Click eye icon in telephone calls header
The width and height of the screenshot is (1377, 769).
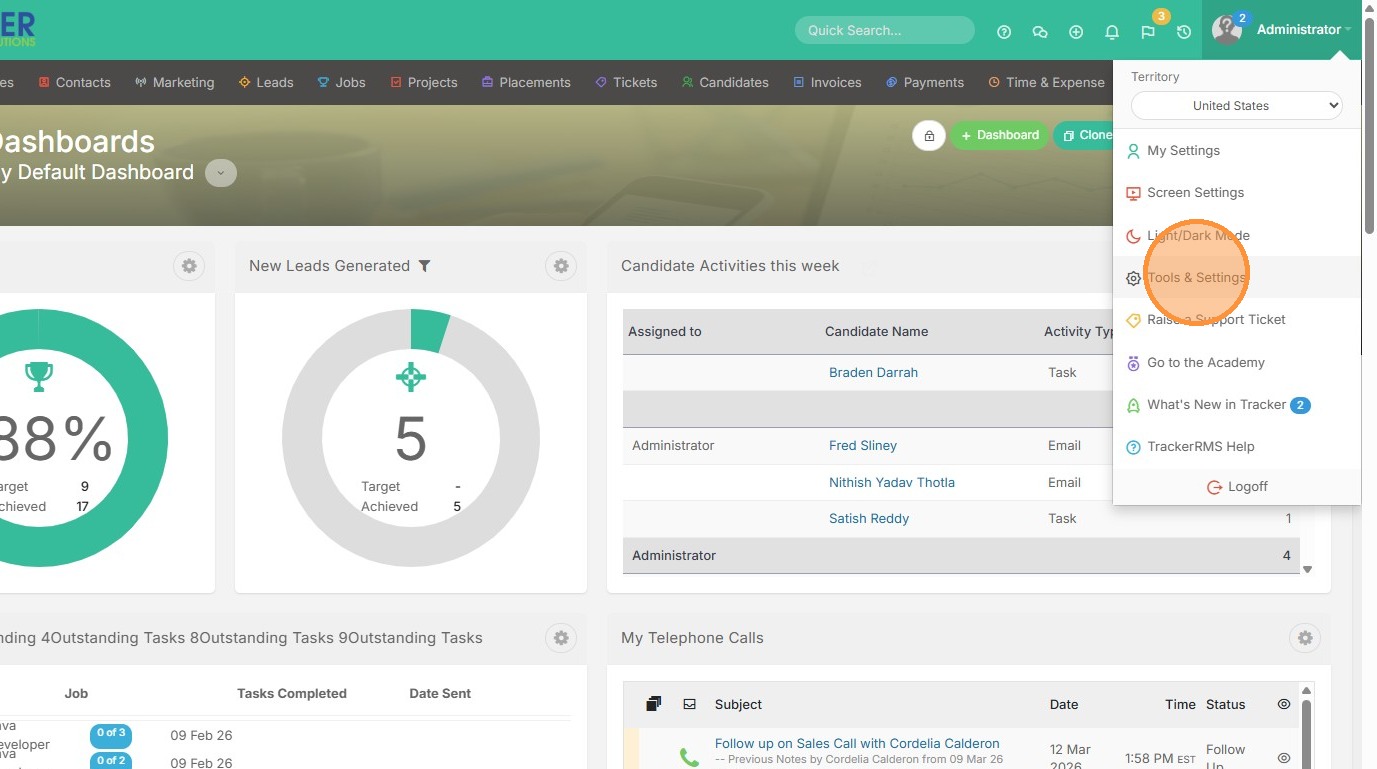pos(1284,704)
